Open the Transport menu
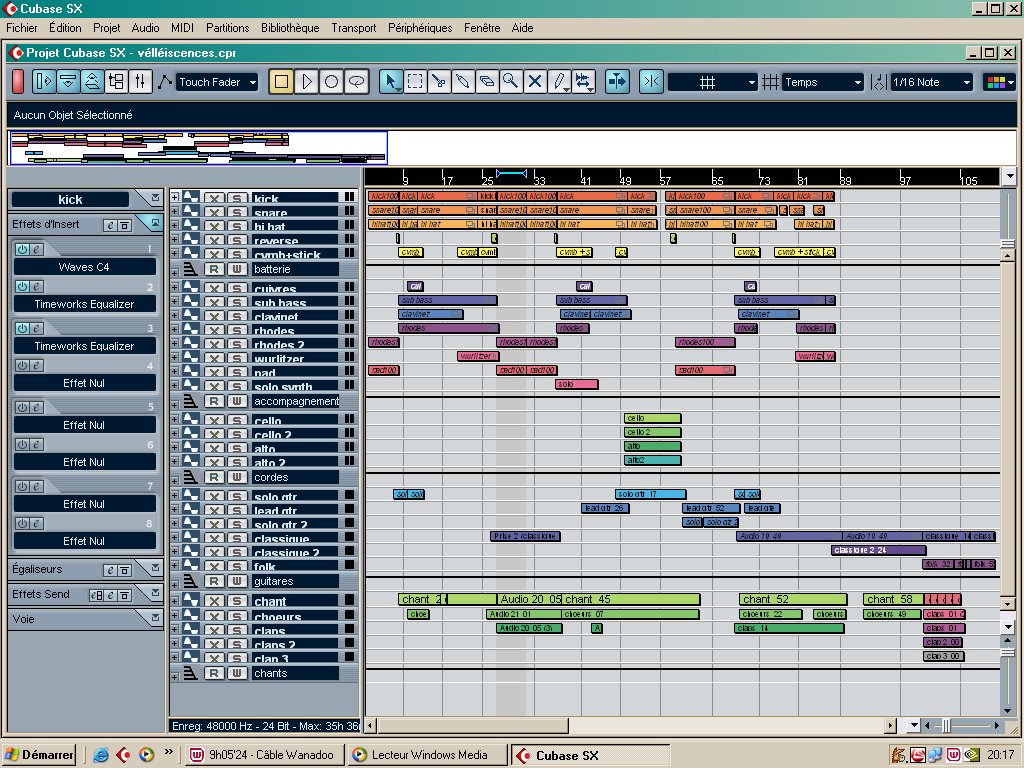Screen dimensions: 1024x768 pyautogui.click(x=353, y=27)
